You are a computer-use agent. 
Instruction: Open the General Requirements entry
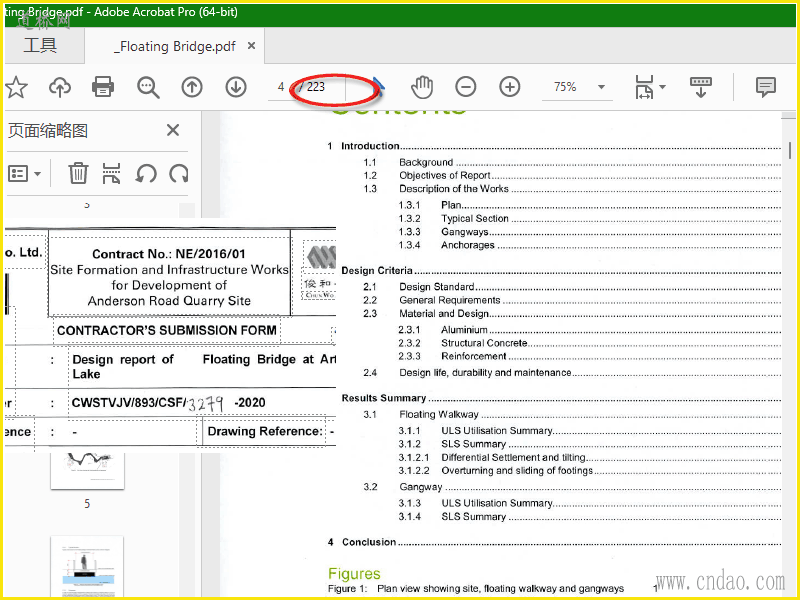click(572, 300)
